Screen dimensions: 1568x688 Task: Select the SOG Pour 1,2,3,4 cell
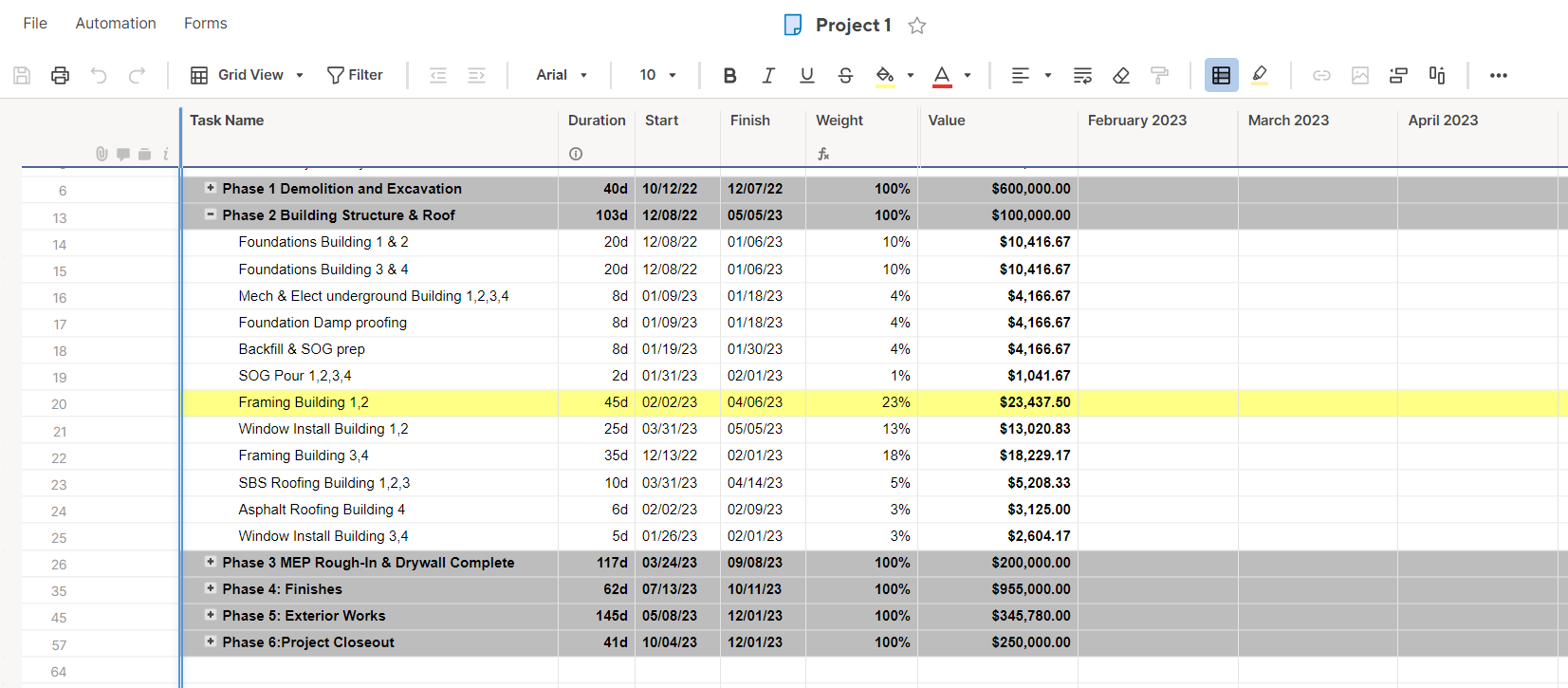tap(370, 376)
